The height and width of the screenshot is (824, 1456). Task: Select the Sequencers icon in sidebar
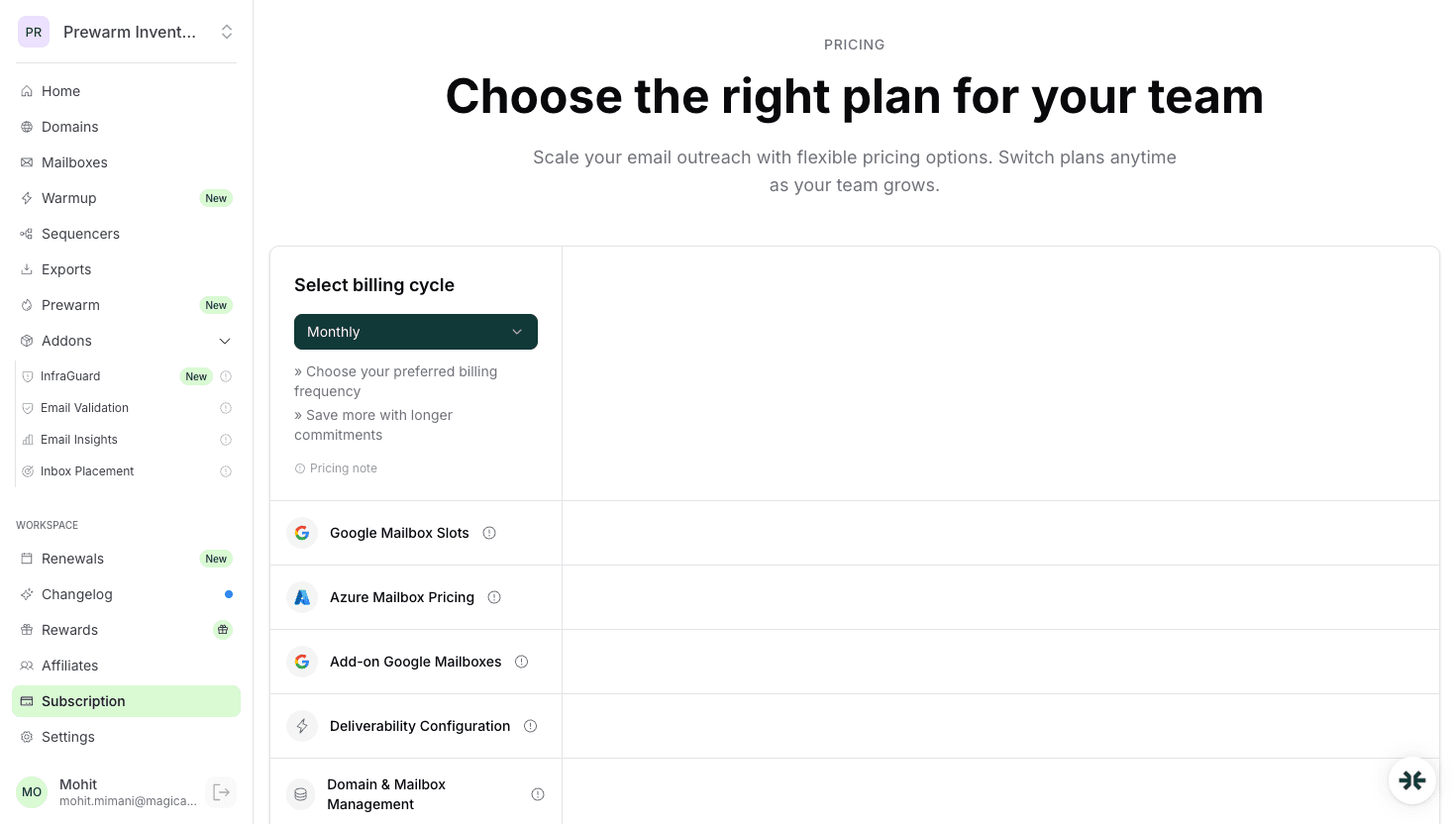click(27, 234)
